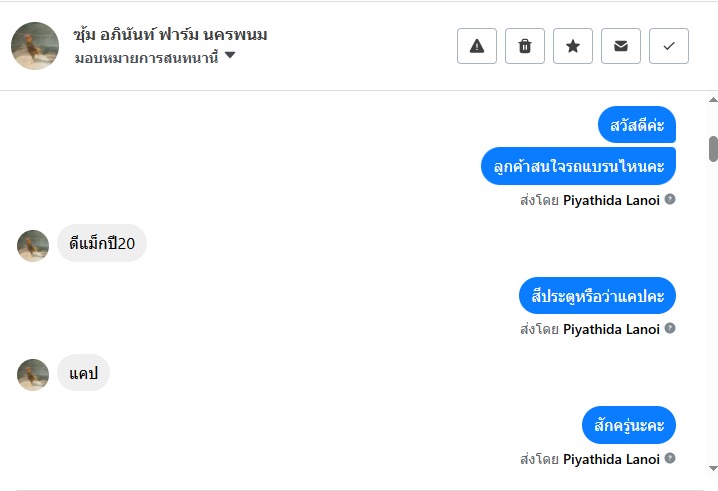This screenshot has height=491, width=718.
Task: Click the customer name in header
Action: pyautogui.click(x=170, y=35)
